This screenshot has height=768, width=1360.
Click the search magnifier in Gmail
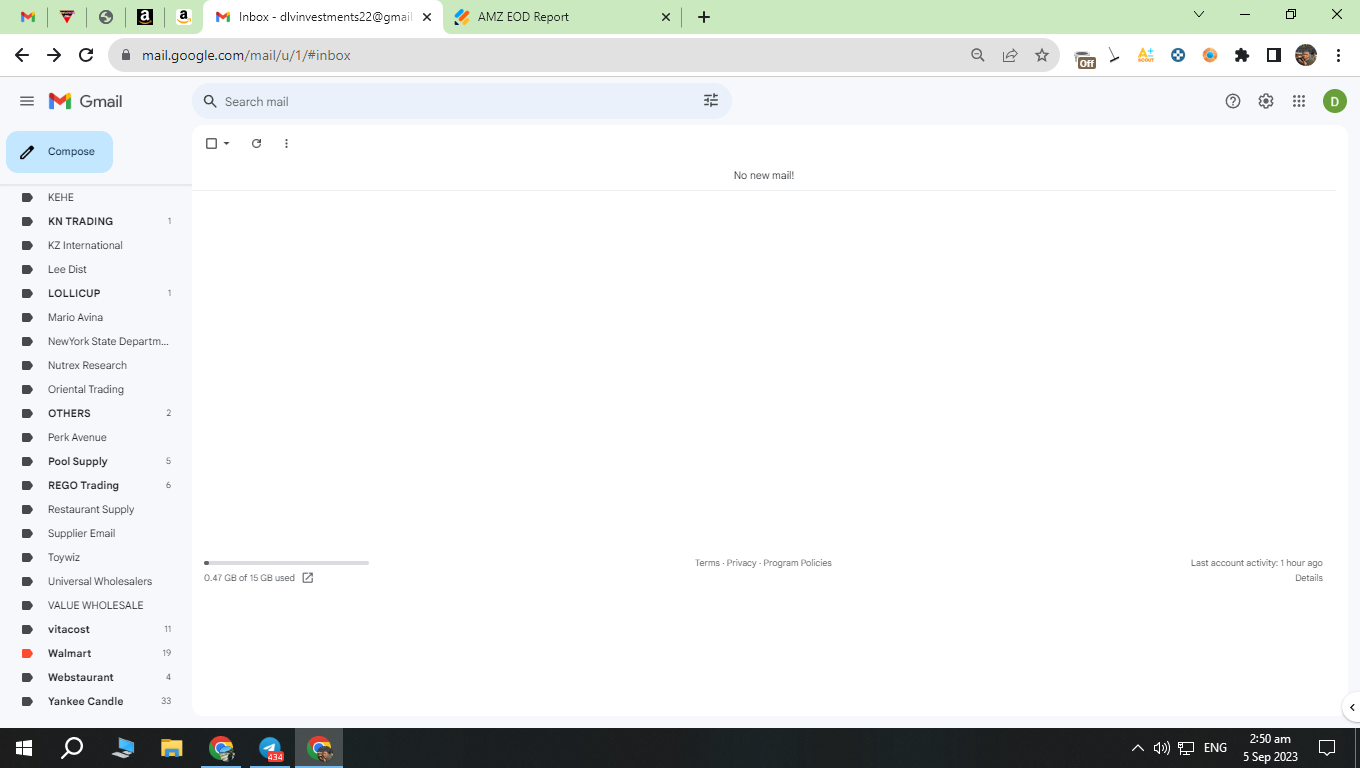210,101
